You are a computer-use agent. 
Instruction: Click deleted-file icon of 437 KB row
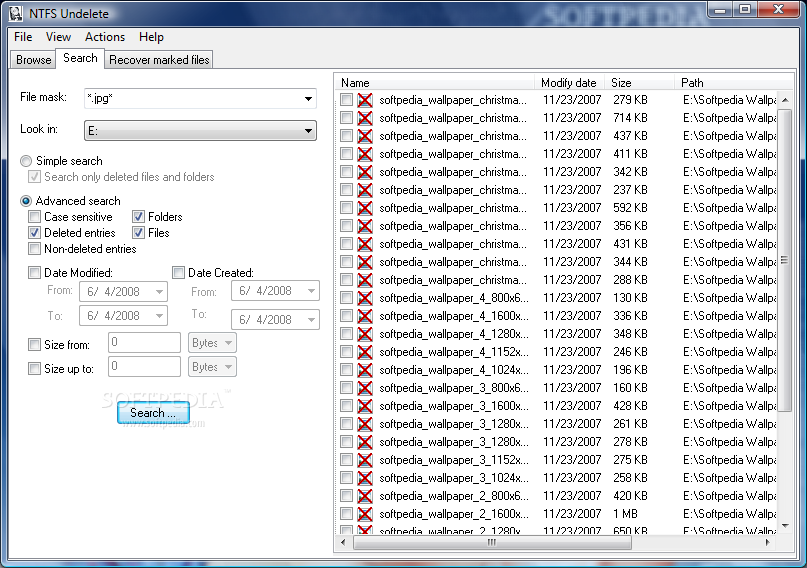(x=365, y=136)
